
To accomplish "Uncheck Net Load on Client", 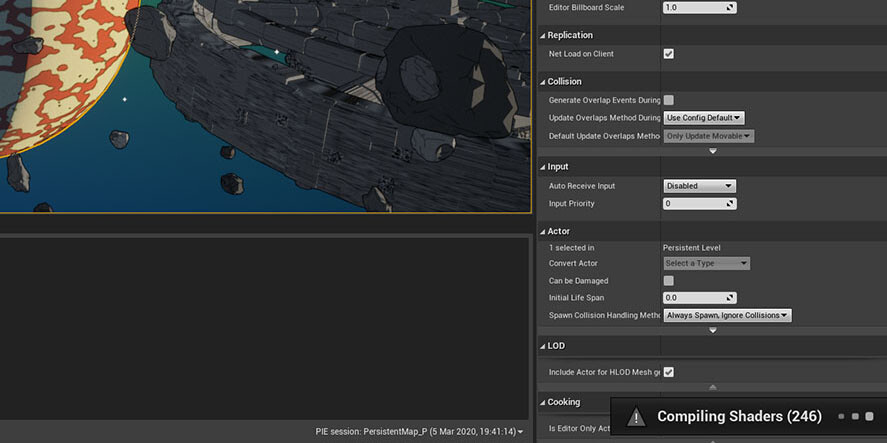I will coord(668,54).
